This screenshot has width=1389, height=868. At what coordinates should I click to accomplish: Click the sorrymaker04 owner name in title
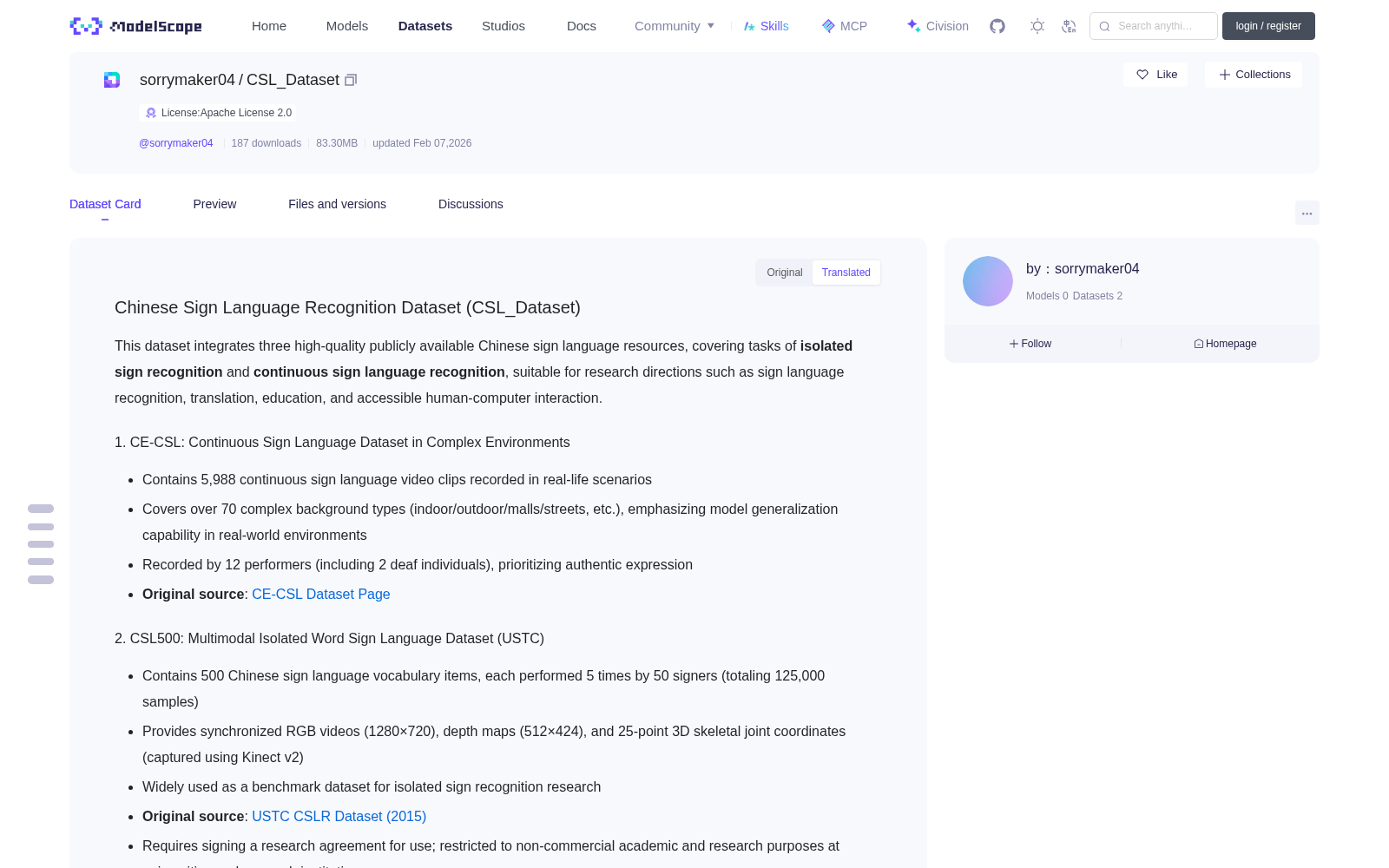pos(188,80)
